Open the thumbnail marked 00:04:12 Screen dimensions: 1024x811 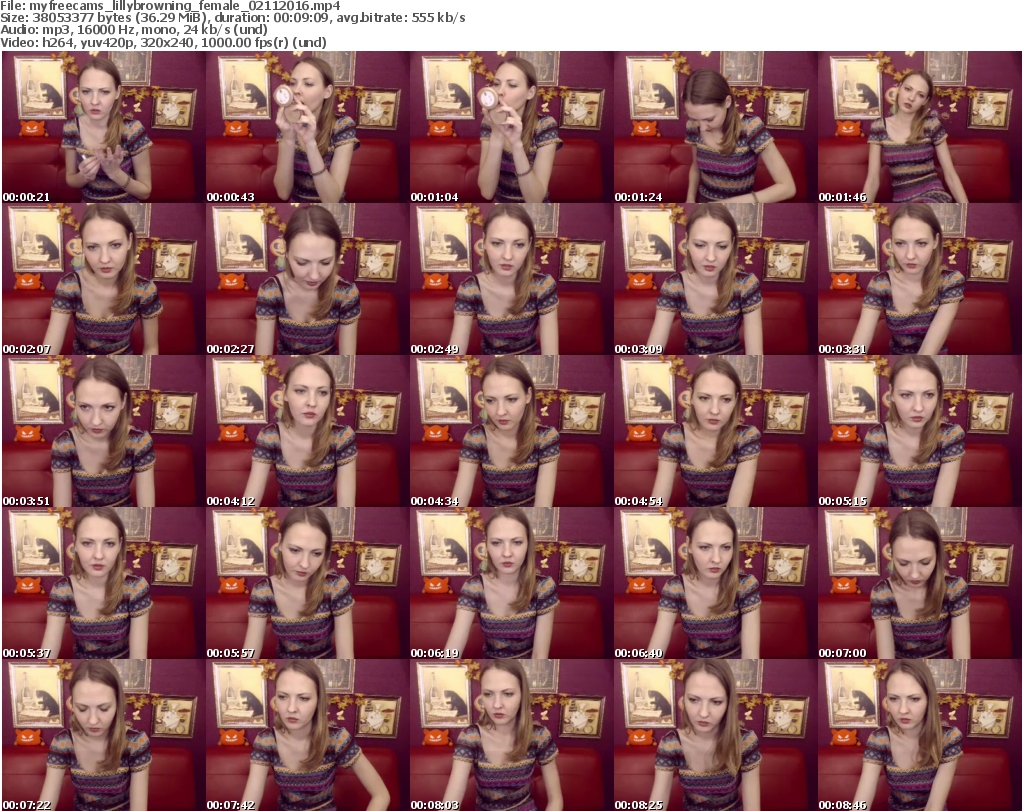click(308, 432)
